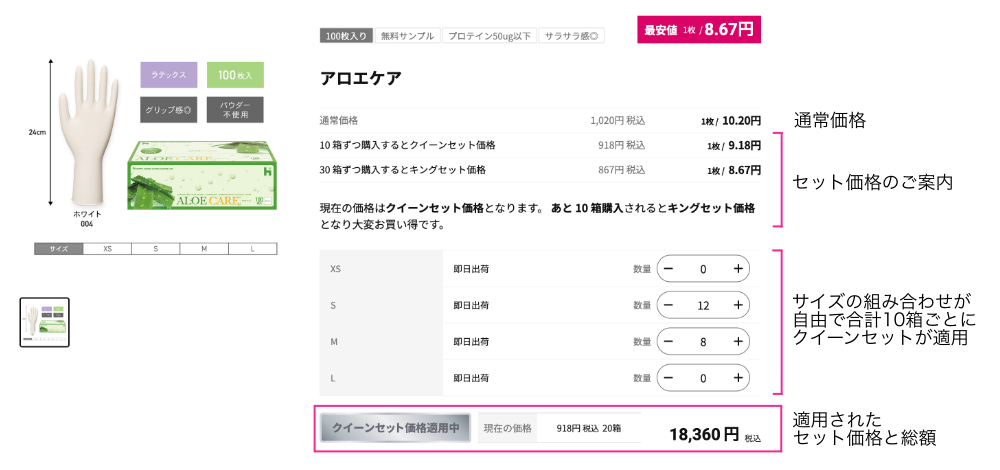The height and width of the screenshot is (470, 1000).
Task: Decrease L size quantity with minus
Action: pyautogui.click(x=668, y=378)
